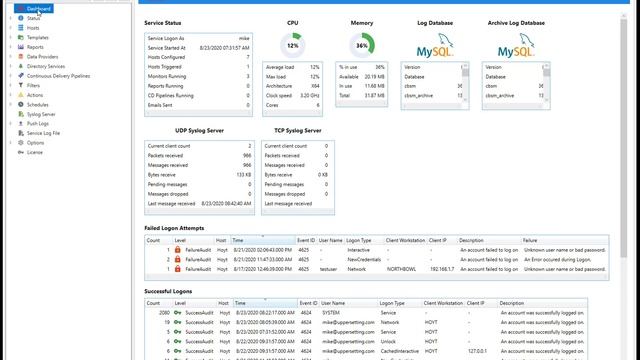Viewport: 640px width, 360px height.
Task: Expand the Directory Services tree node
Action: coord(11,66)
